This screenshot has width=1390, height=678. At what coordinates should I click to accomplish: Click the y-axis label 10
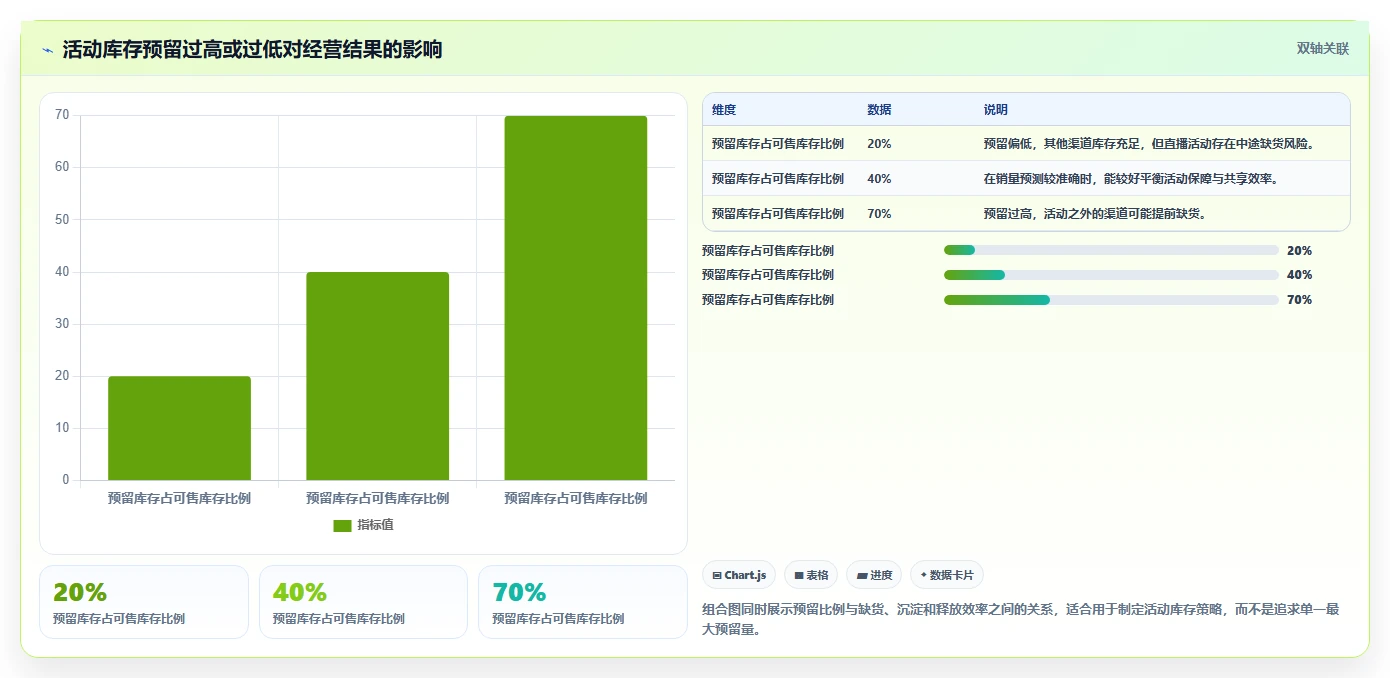[62, 428]
